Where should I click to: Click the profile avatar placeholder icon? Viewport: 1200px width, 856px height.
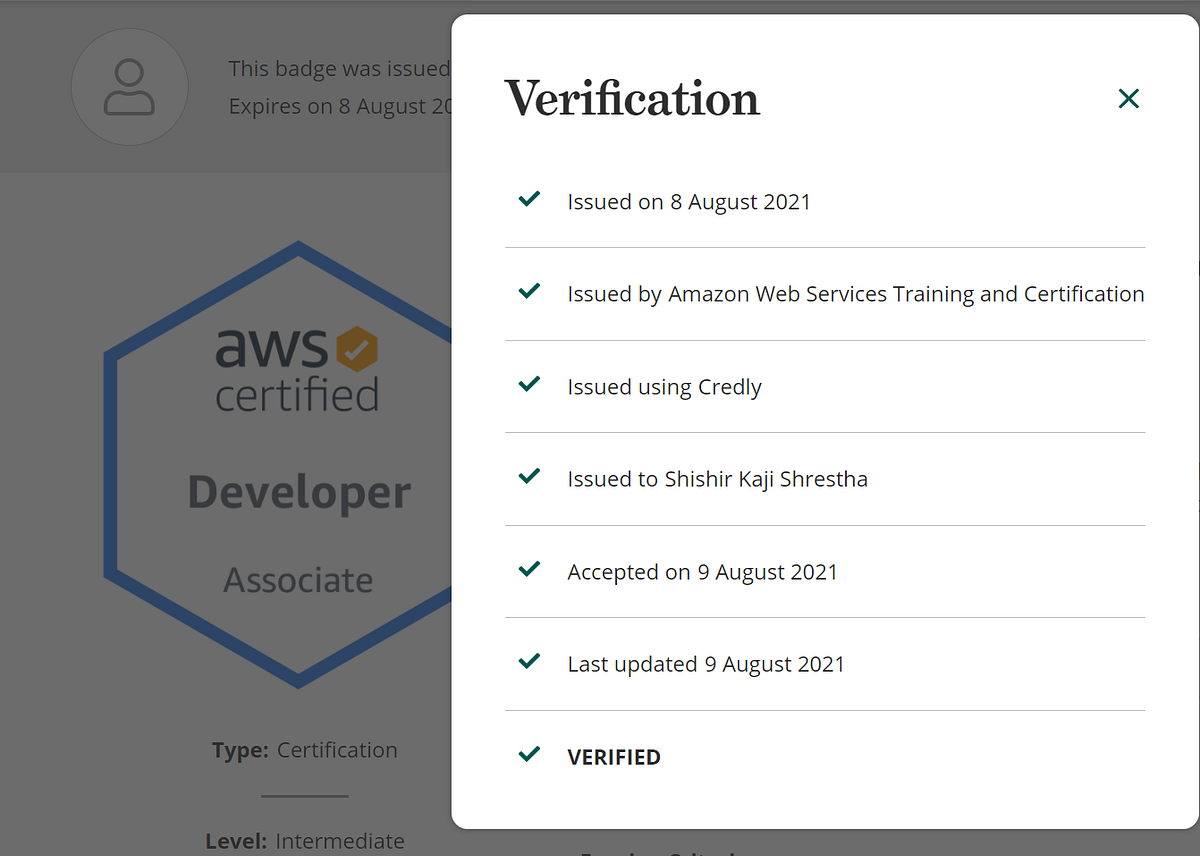click(x=129, y=87)
